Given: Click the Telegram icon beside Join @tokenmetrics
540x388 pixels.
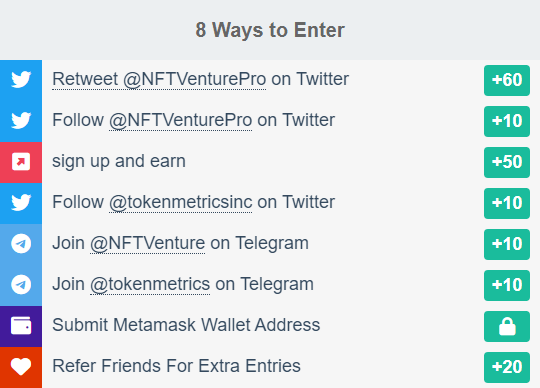Looking at the screenshot, I should [21, 284].
